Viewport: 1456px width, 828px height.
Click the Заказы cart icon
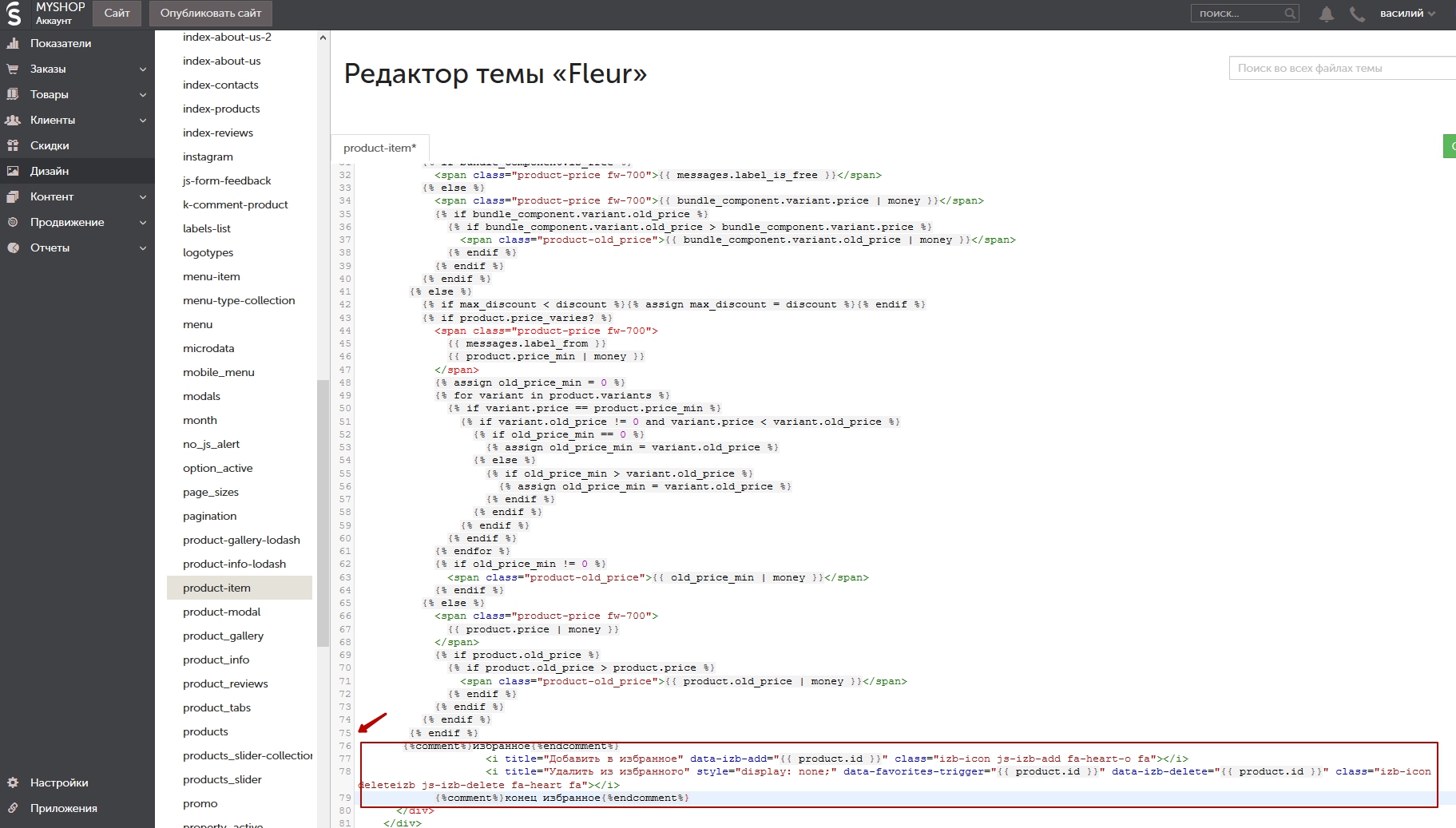(x=13, y=69)
